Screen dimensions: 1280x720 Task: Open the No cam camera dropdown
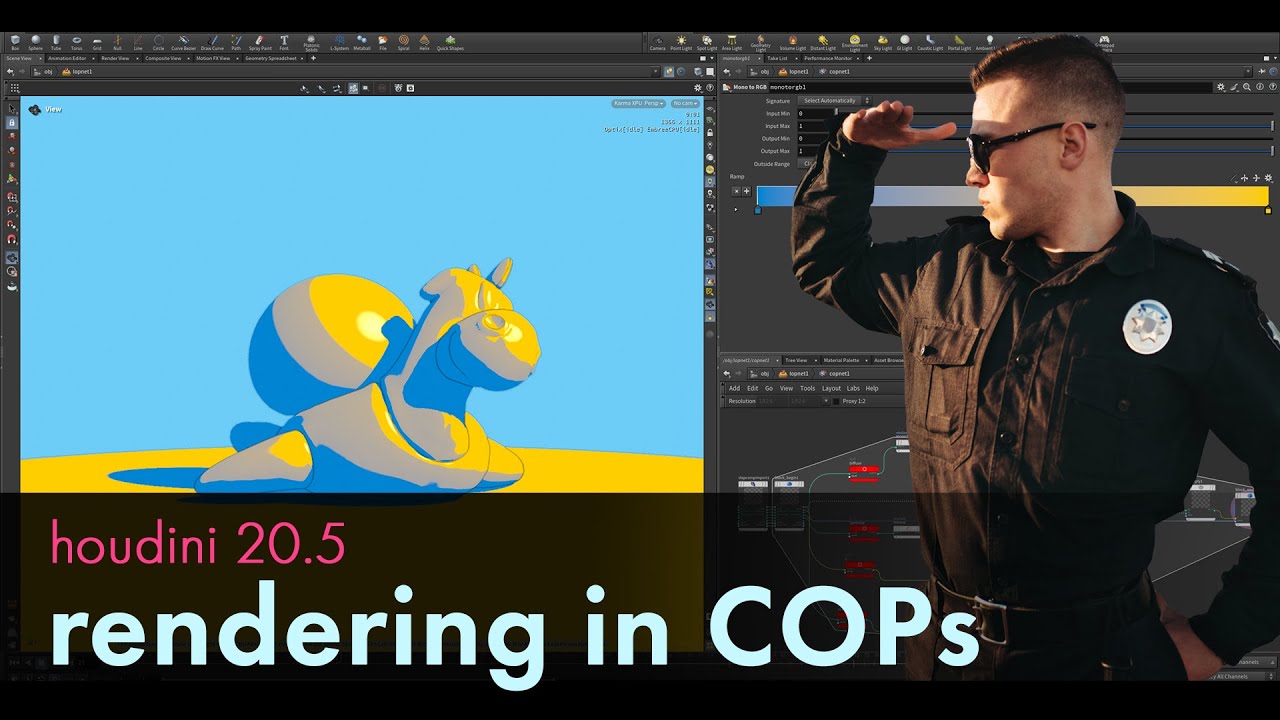[x=685, y=103]
